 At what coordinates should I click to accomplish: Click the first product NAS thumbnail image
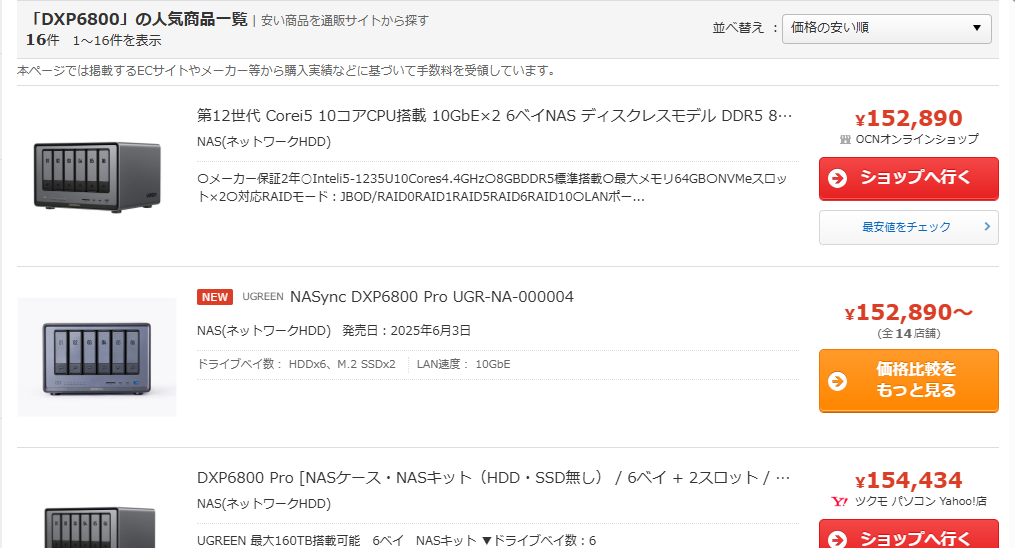[97, 177]
